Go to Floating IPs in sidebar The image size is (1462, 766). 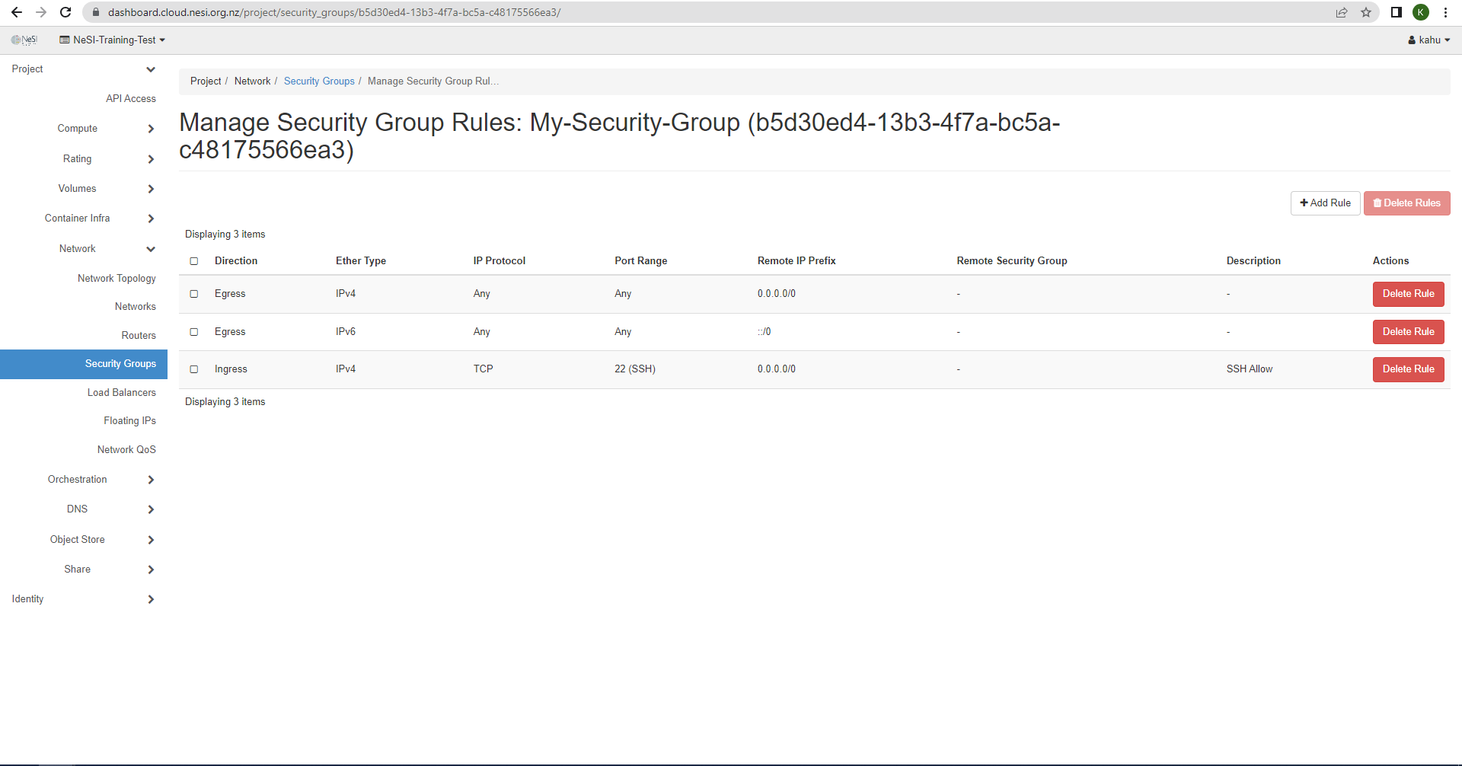pyautogui.click(x=129, y=421)
